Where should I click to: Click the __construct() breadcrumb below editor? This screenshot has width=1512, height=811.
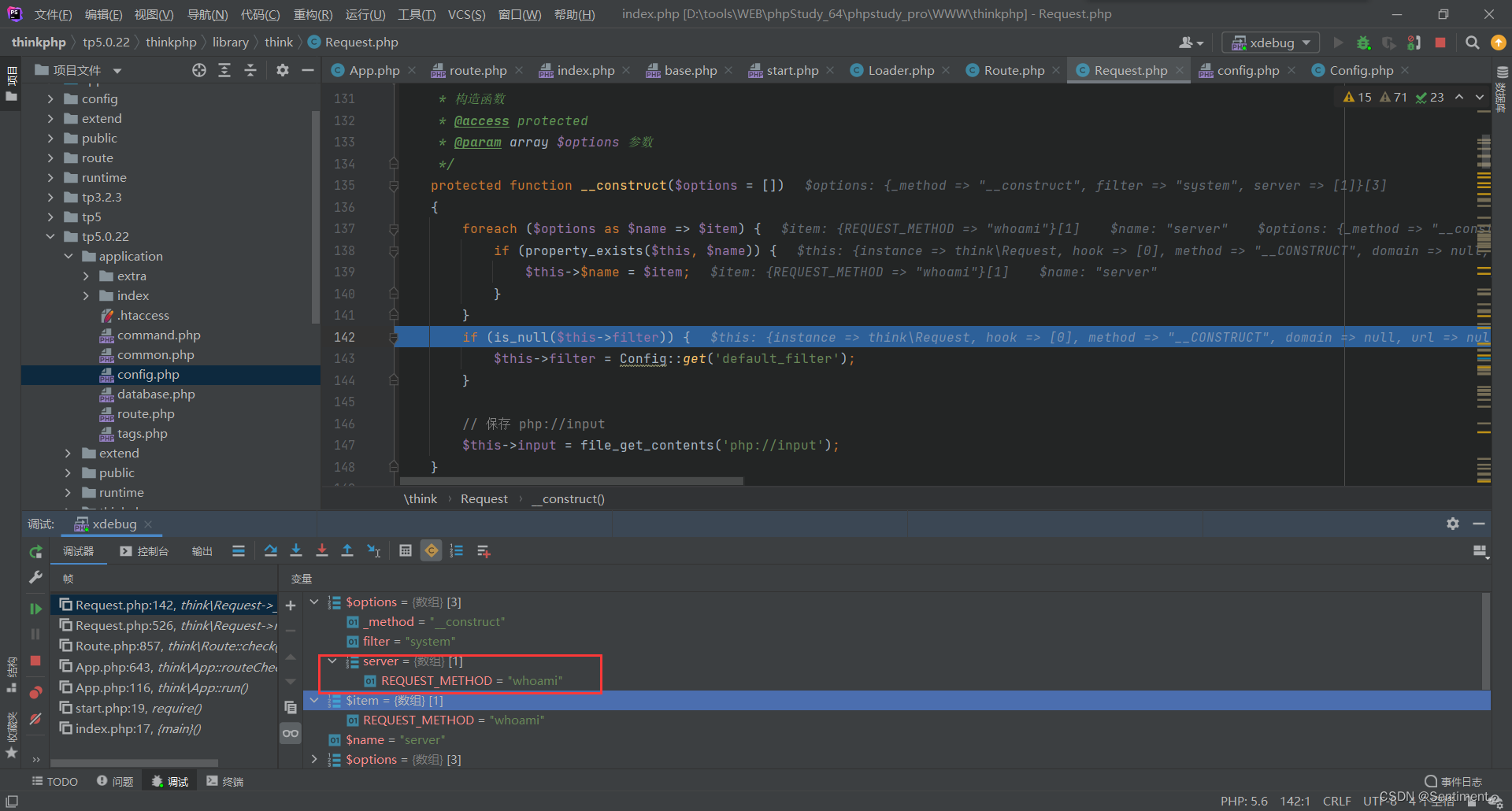(568, 499)
